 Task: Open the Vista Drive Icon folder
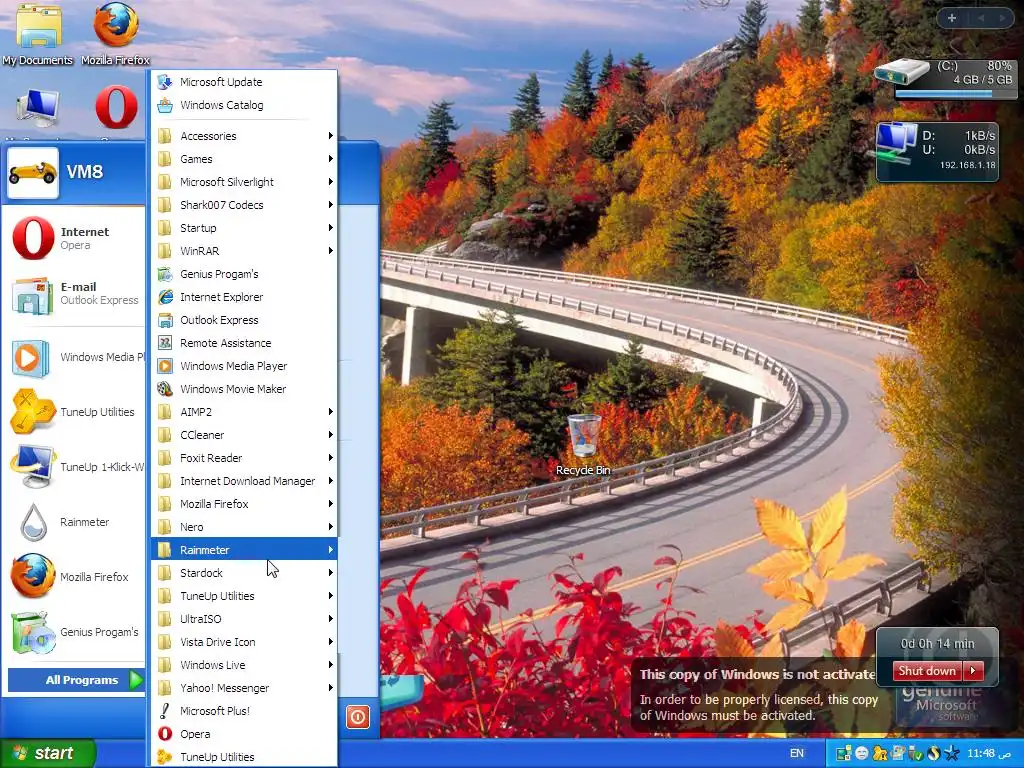point(244,642)
